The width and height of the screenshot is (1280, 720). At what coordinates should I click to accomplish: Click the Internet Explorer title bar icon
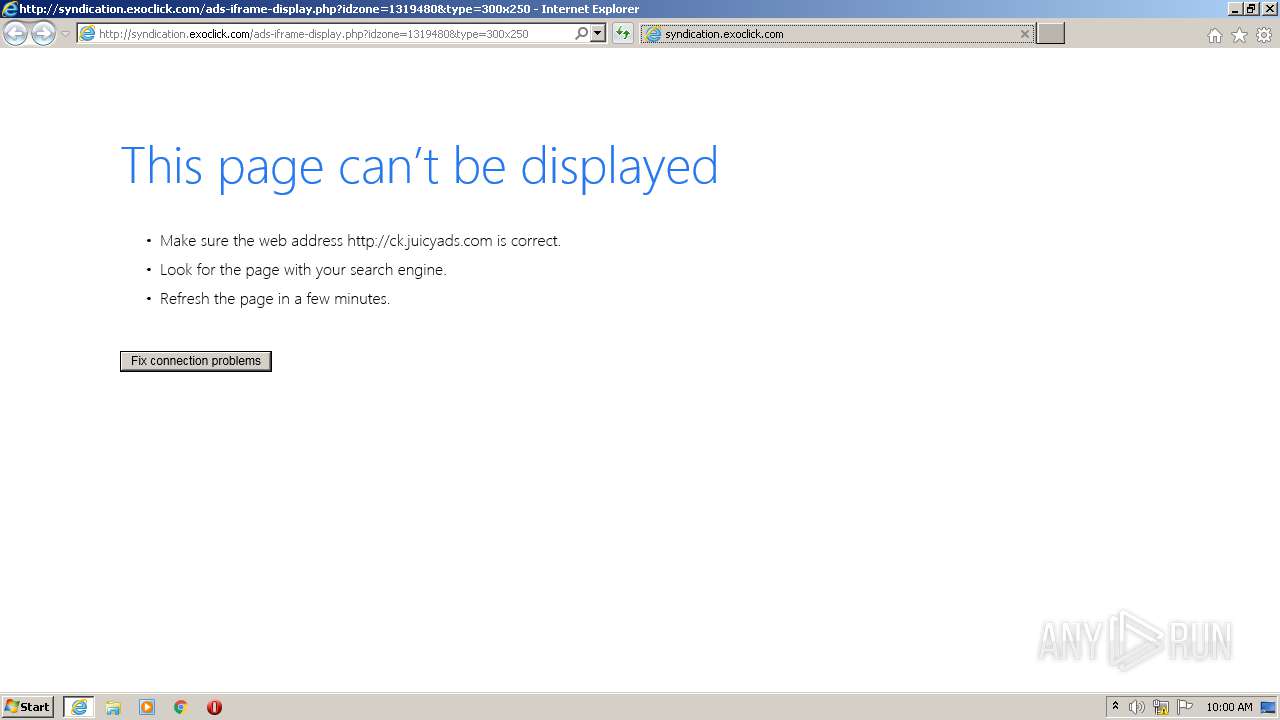9,9
